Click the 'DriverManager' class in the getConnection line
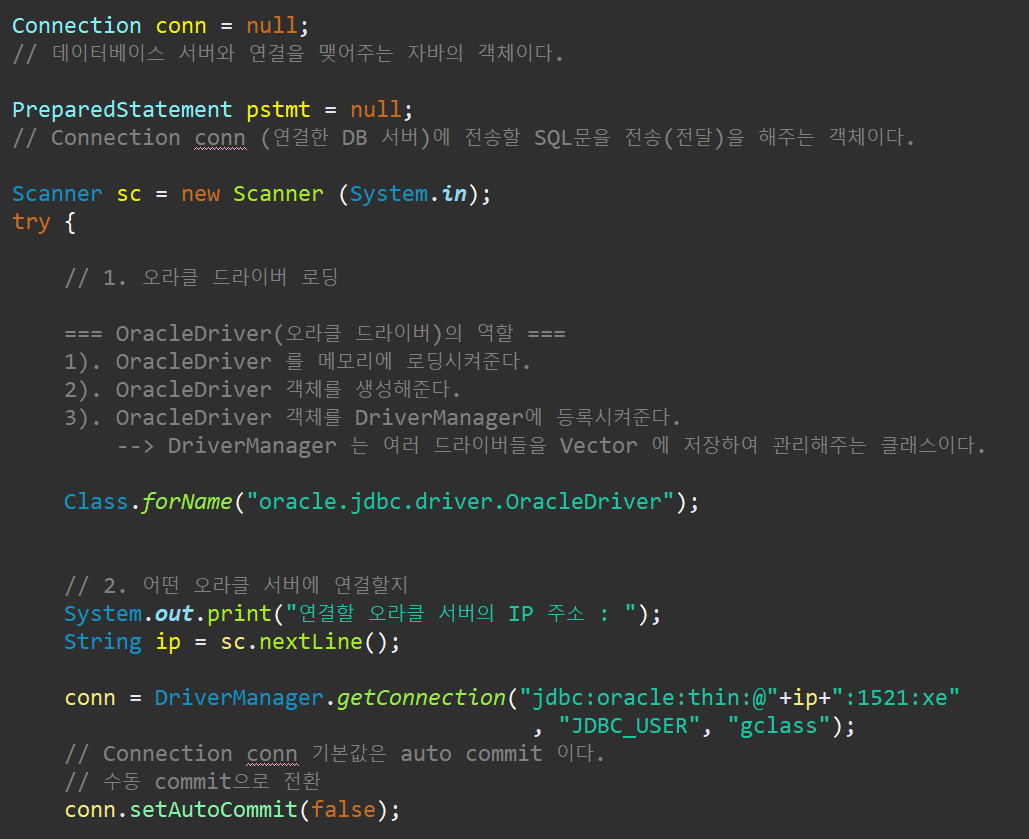Viewport: 1029px width, 839px height. (239, 697)
